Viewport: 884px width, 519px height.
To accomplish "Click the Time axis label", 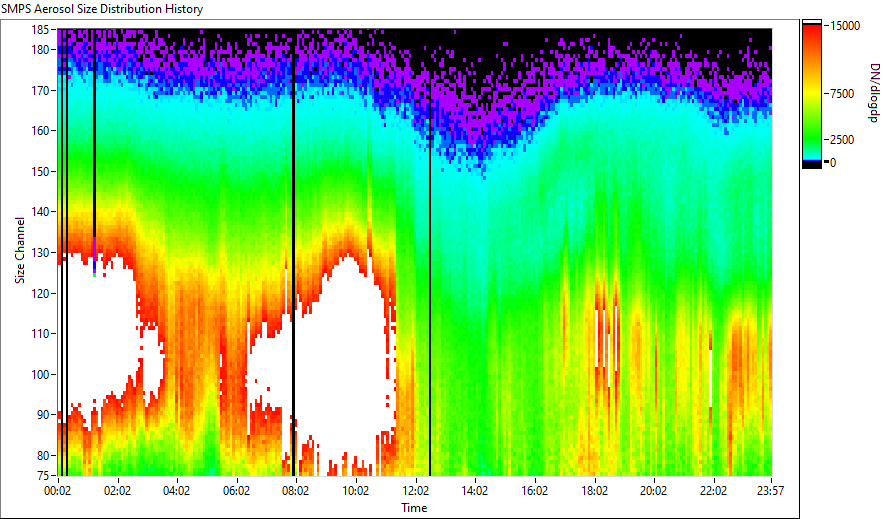I will coord(414,508).
